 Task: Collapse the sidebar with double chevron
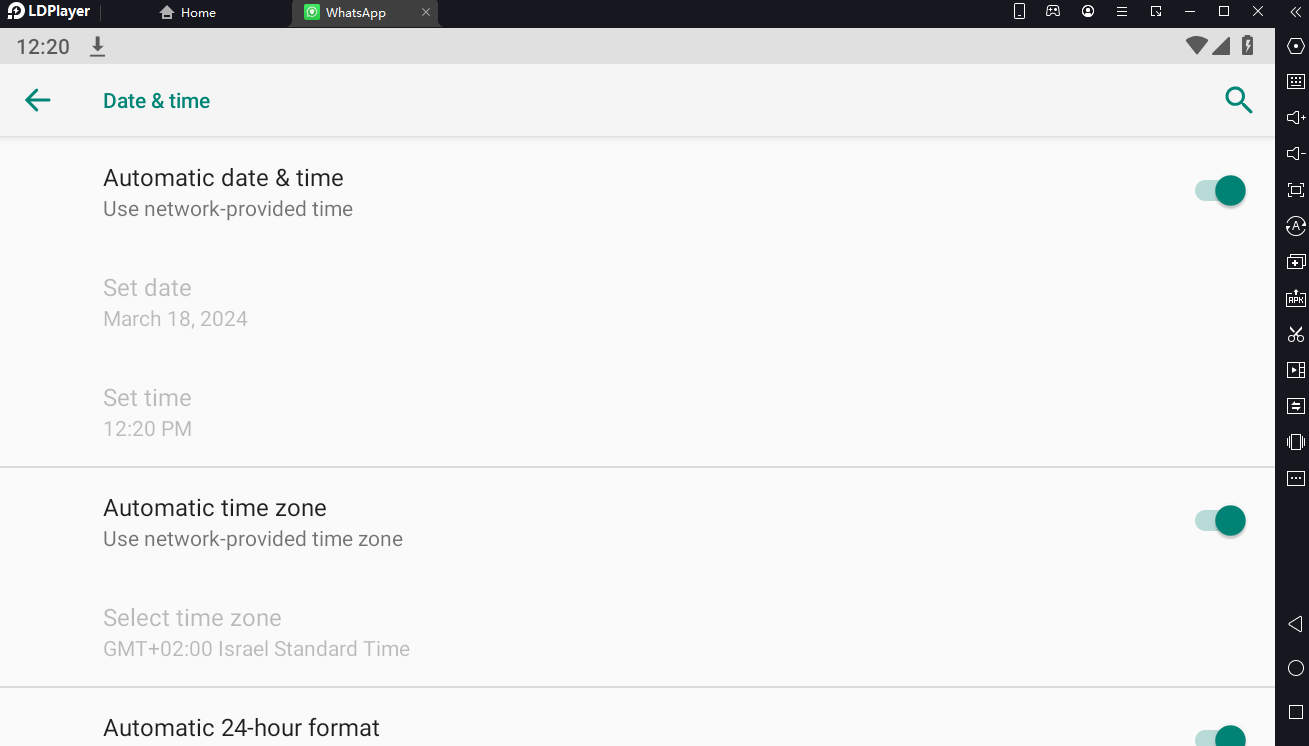[1296, 12]
